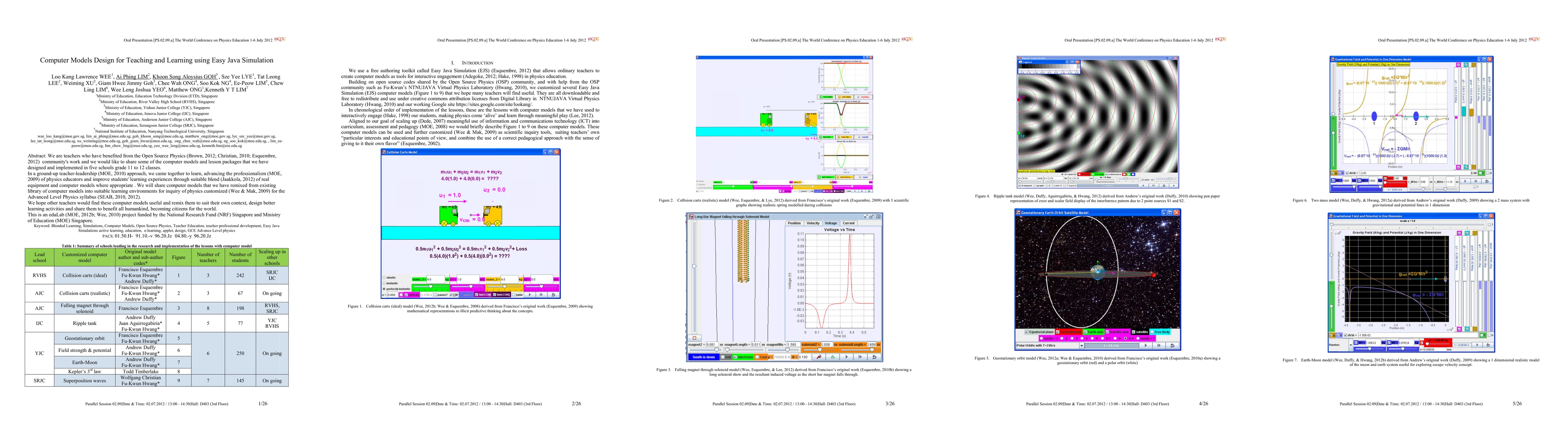The height and width of the screenshot is (444, 1568).
Task: Toggle the electrons checkbox
Action: point(735,357)
